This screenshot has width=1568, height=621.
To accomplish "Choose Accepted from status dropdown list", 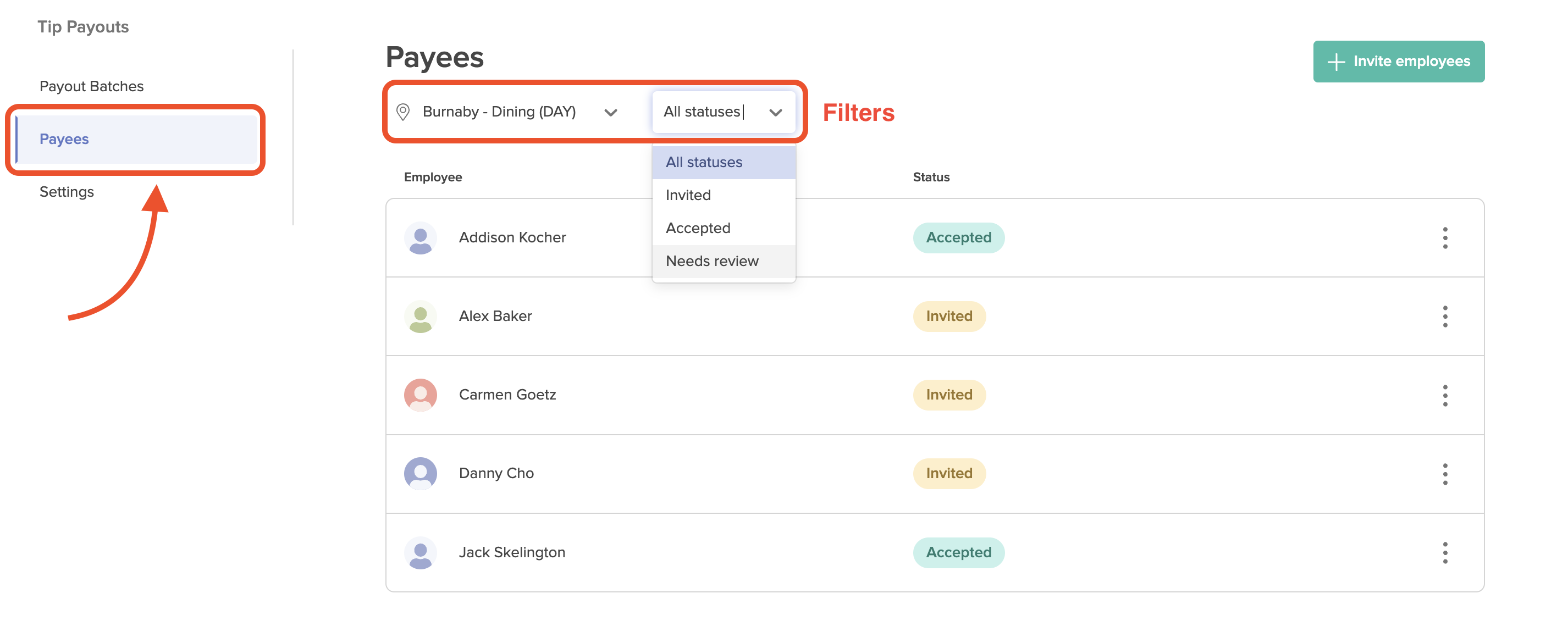I will tap(723, 228).
